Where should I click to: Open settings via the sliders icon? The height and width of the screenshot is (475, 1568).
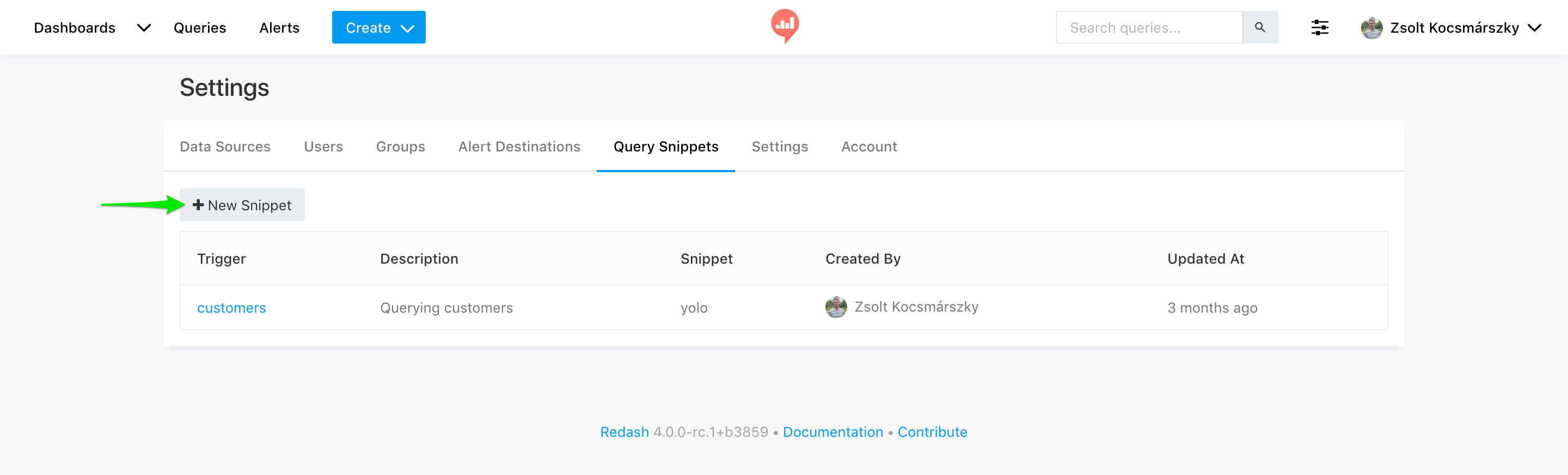[1319, 27]
